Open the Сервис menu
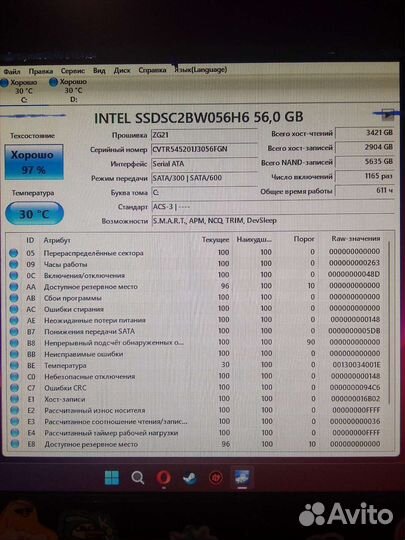The width and height of the screenshot is (405, 540). coord(73,71)
